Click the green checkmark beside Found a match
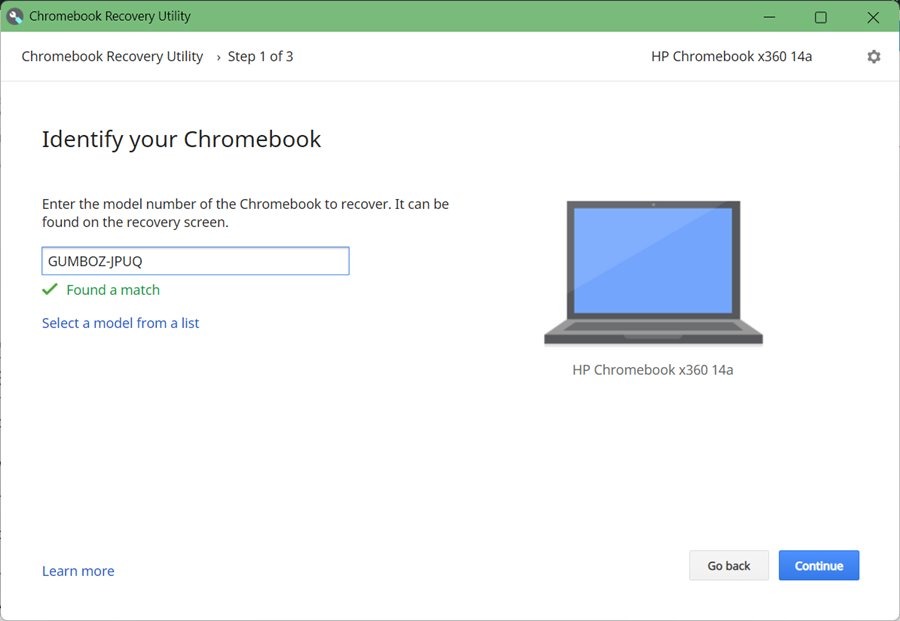This screenshot has width=900, height=621. pyautogui.click(x=49, y=290)
